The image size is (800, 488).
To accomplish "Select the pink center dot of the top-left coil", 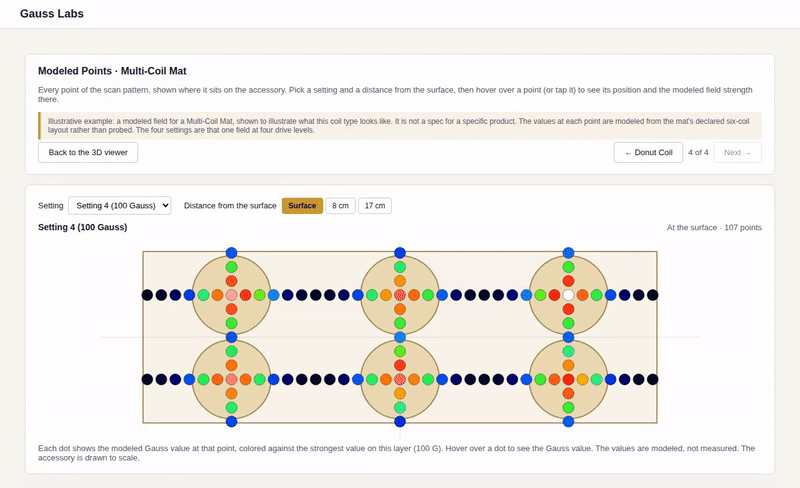I will click(x=232, y=295).
